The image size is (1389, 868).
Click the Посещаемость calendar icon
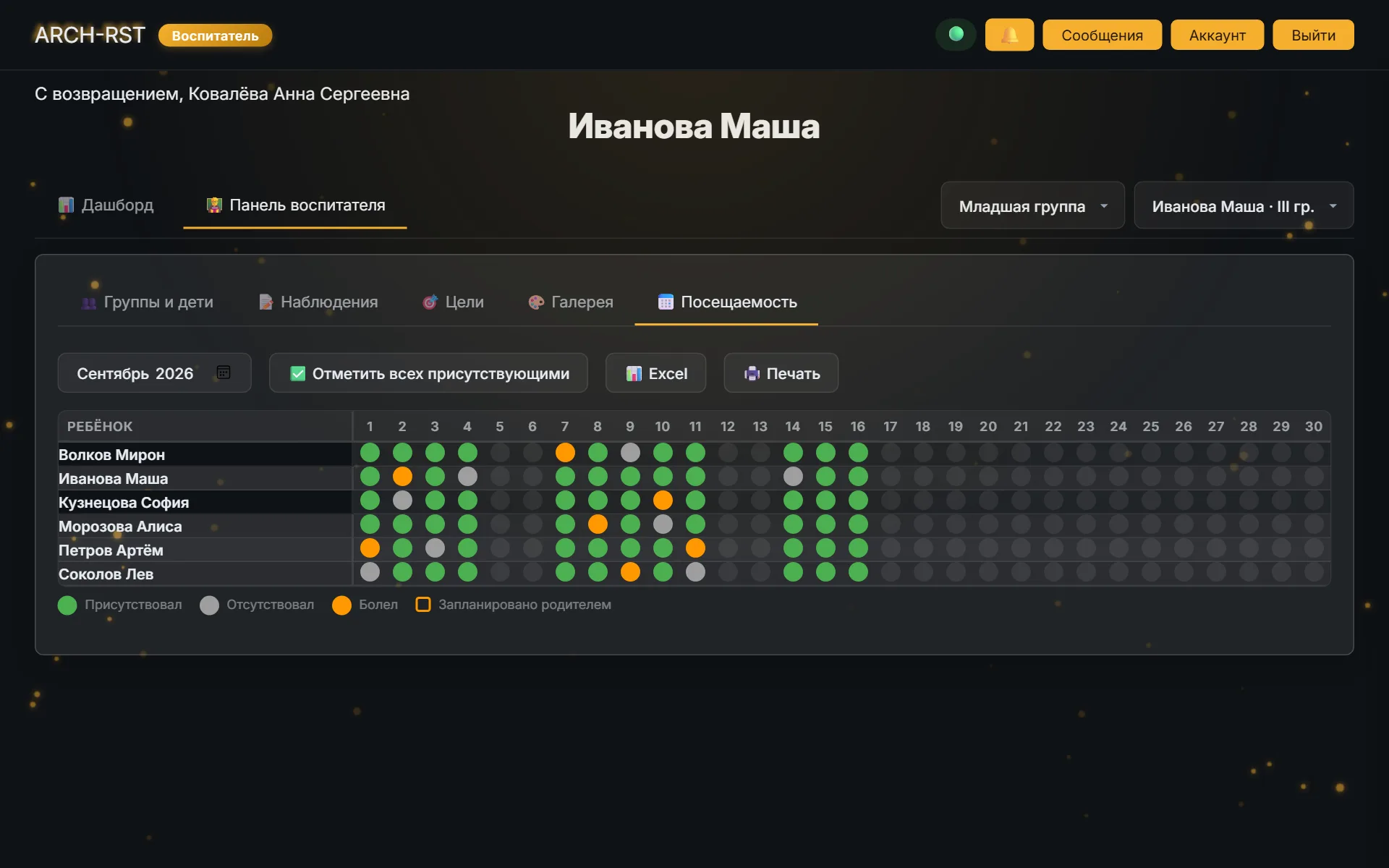[x=666, y=302]
